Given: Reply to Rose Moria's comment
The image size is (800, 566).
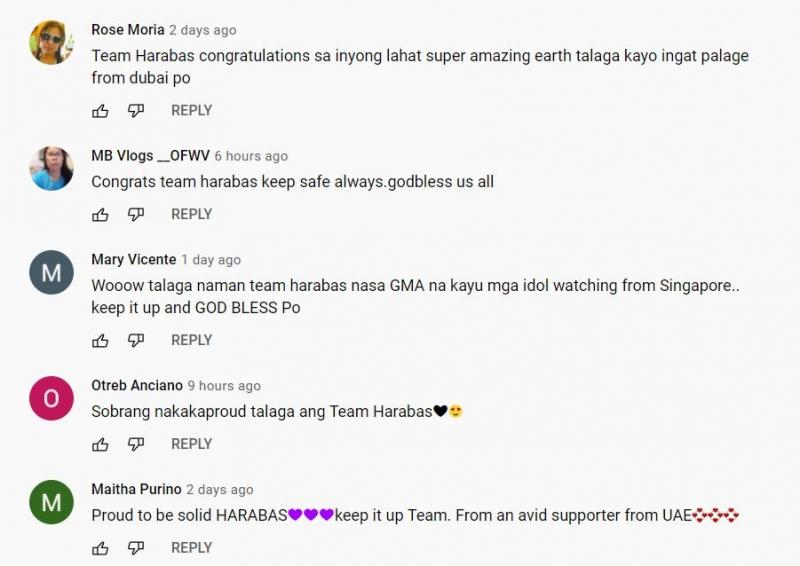Looking at the screenshot, I should coord(191,111).
